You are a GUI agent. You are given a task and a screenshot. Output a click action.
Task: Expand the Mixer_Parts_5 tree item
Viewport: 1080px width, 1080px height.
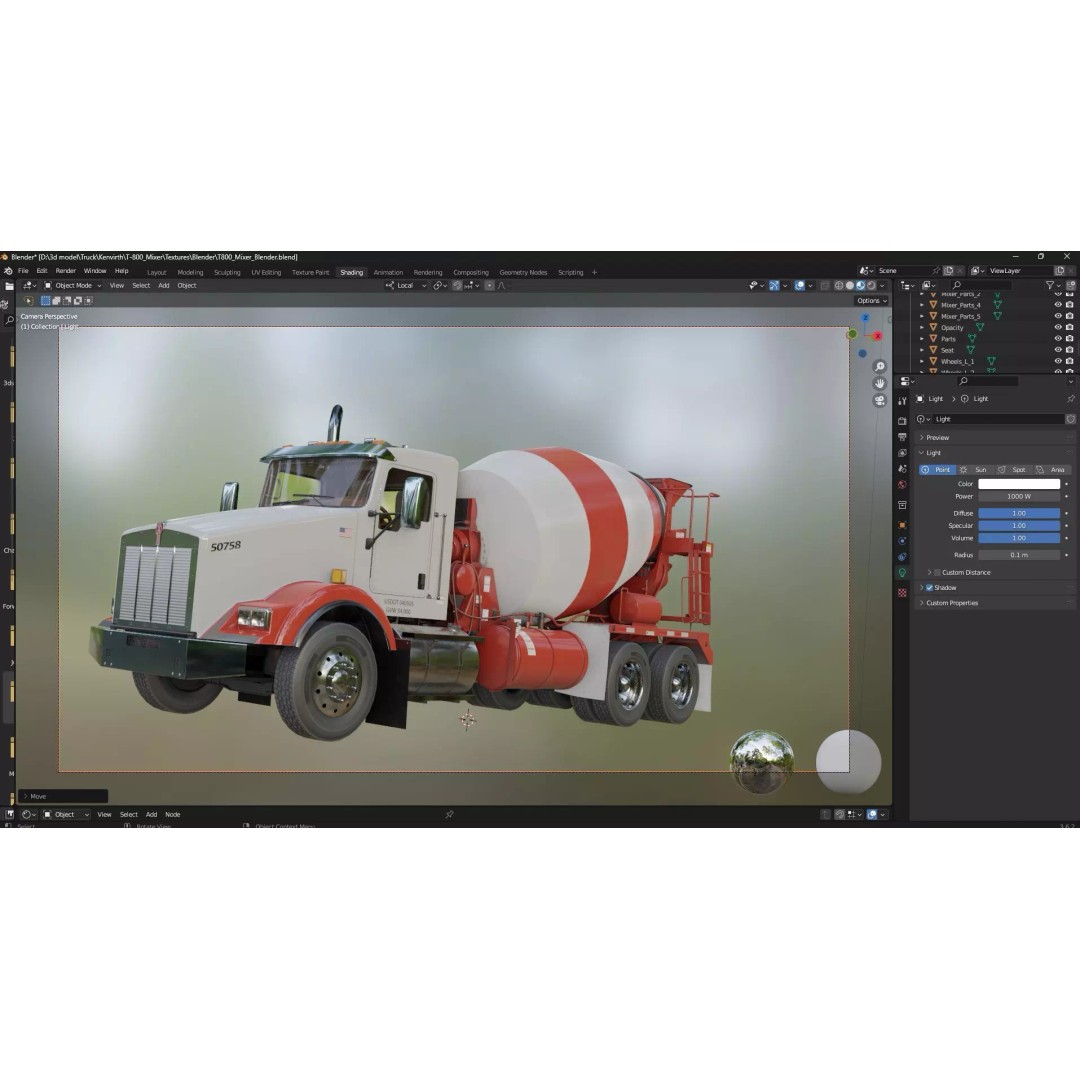pos(922,316)
